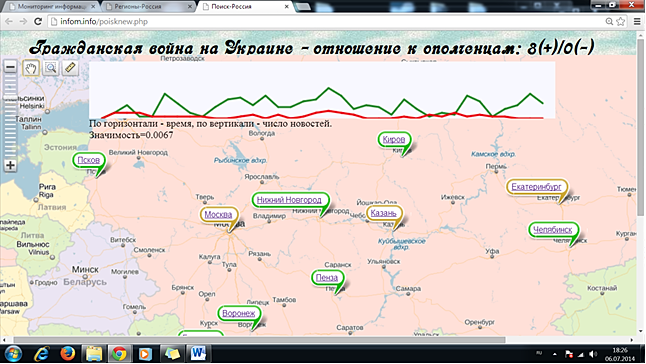Open Firefox from the taskbar
The width and height of the screenshot is (646, 364).
pos(68,354)
